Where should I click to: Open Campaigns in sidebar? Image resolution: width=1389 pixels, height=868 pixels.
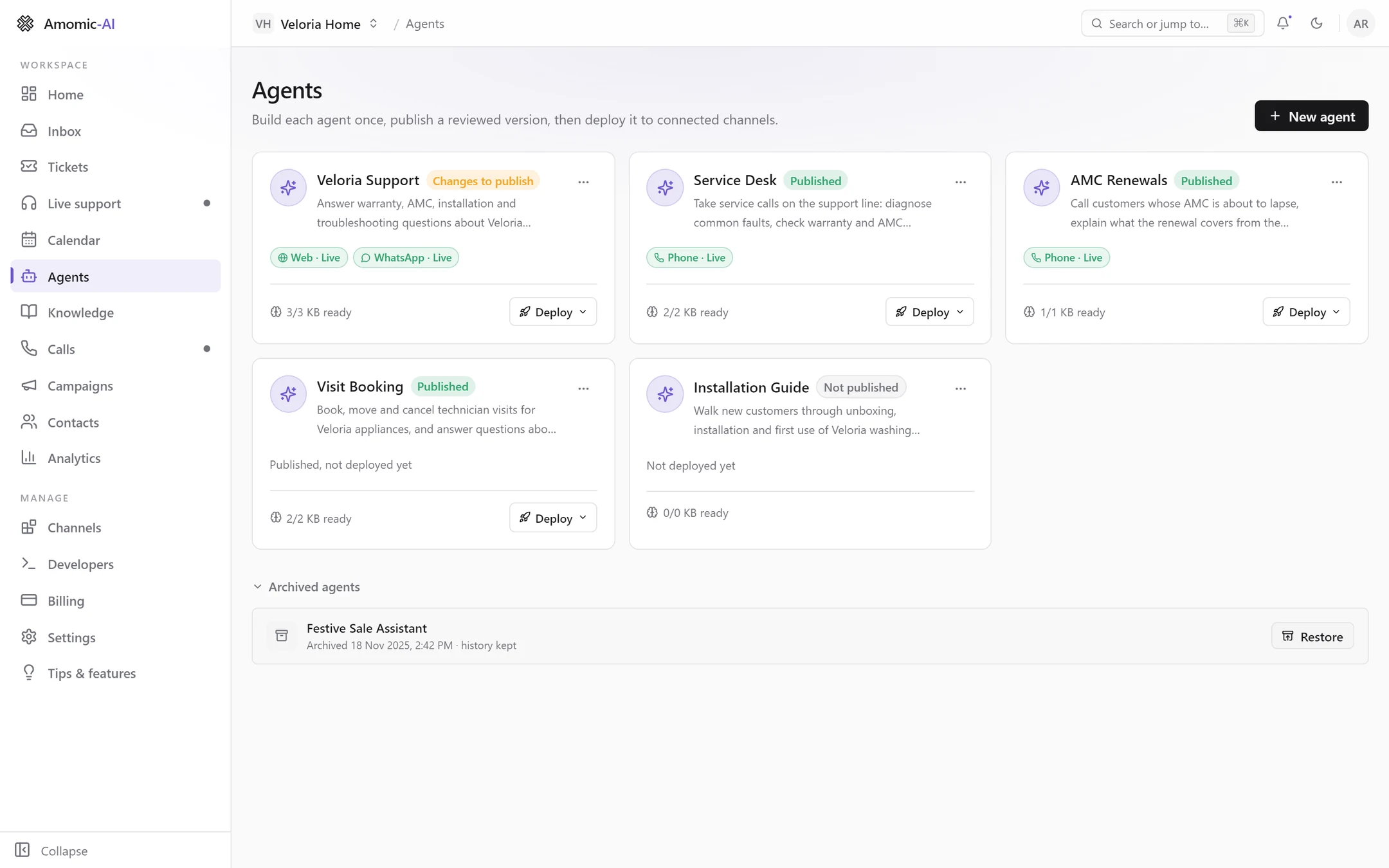pos(116,386)
